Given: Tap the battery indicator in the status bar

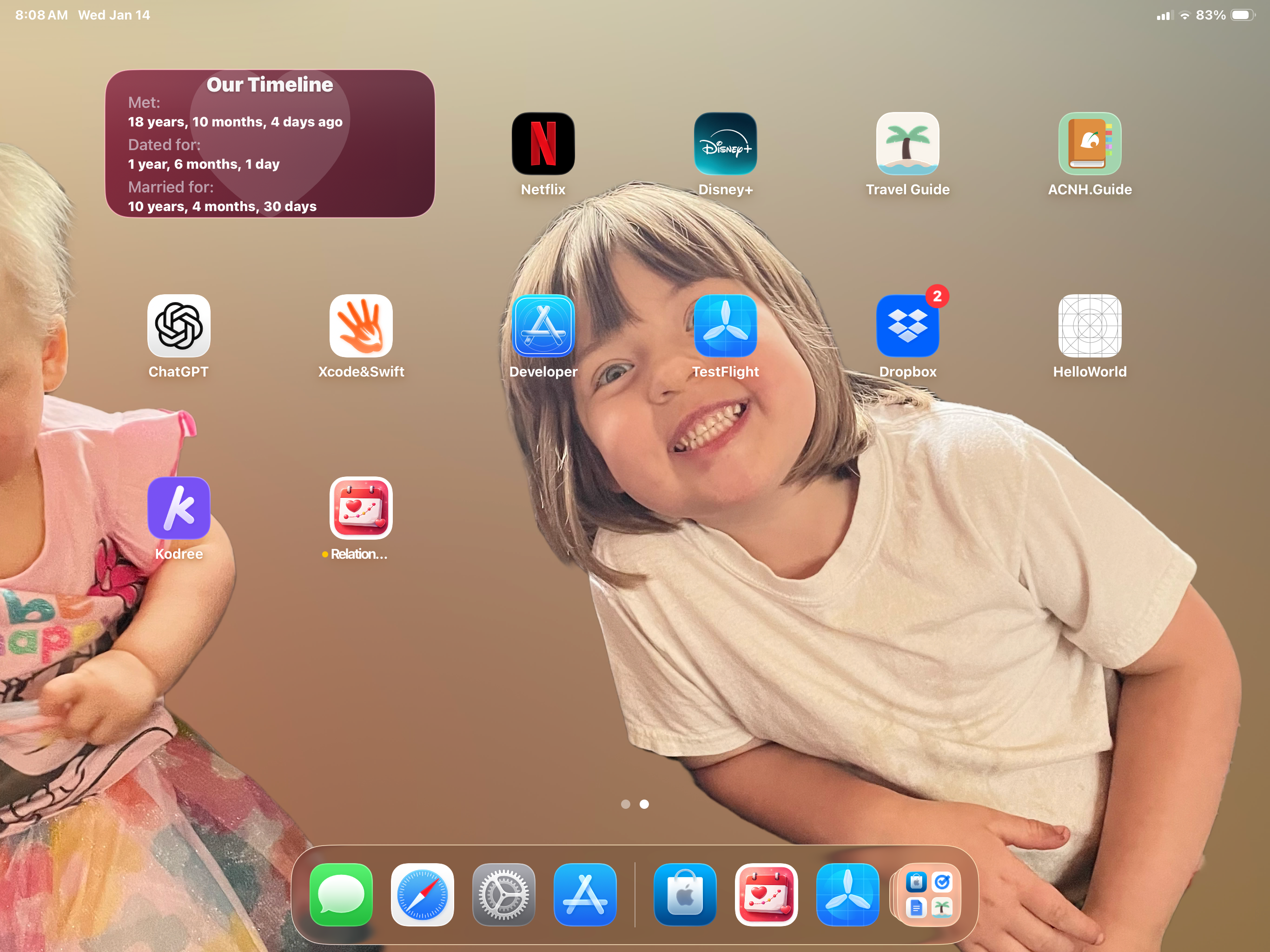Looking at the screenshot, I should coord(1243,15).
